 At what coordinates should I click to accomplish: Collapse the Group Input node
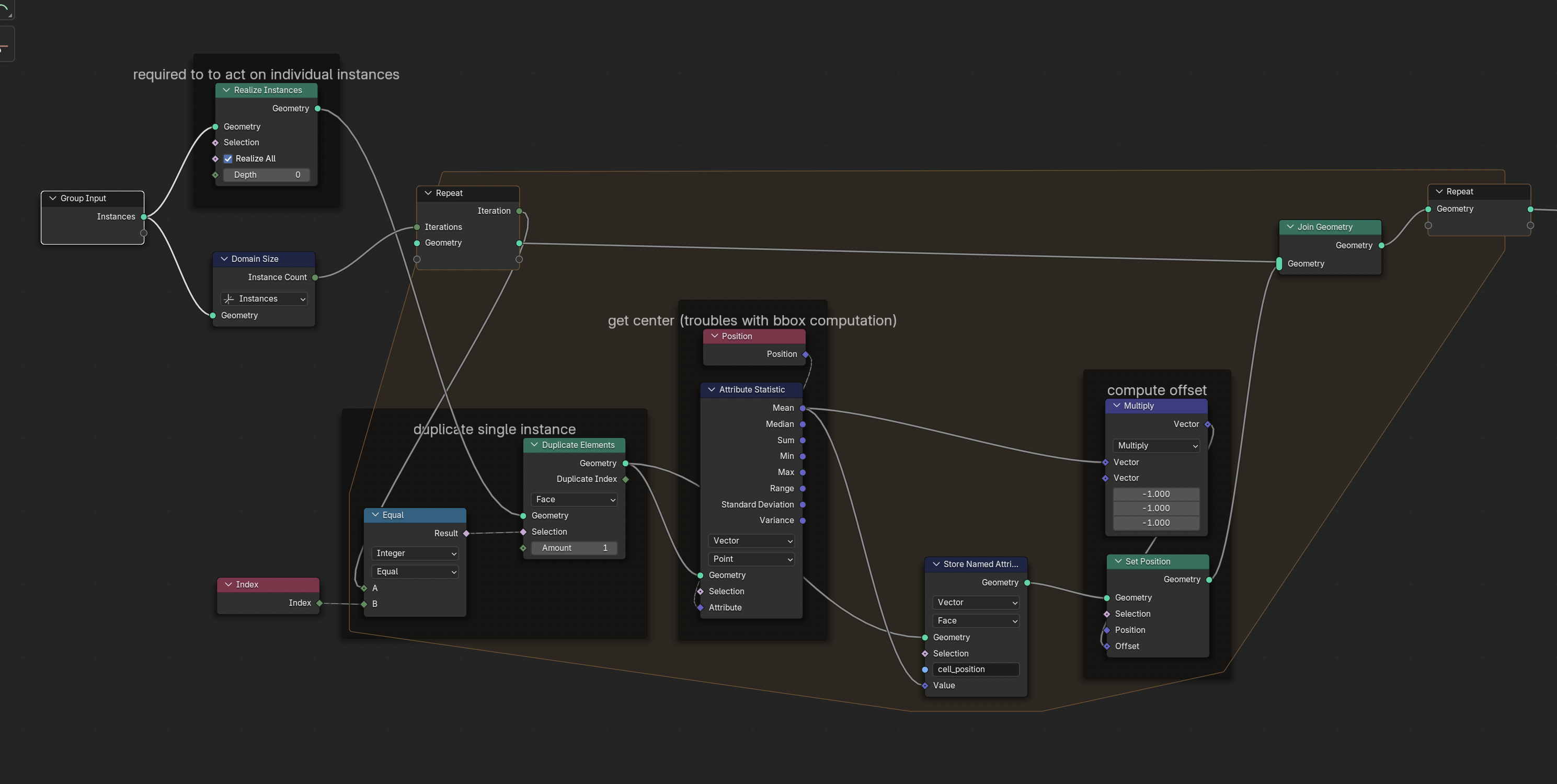point(53,198)
